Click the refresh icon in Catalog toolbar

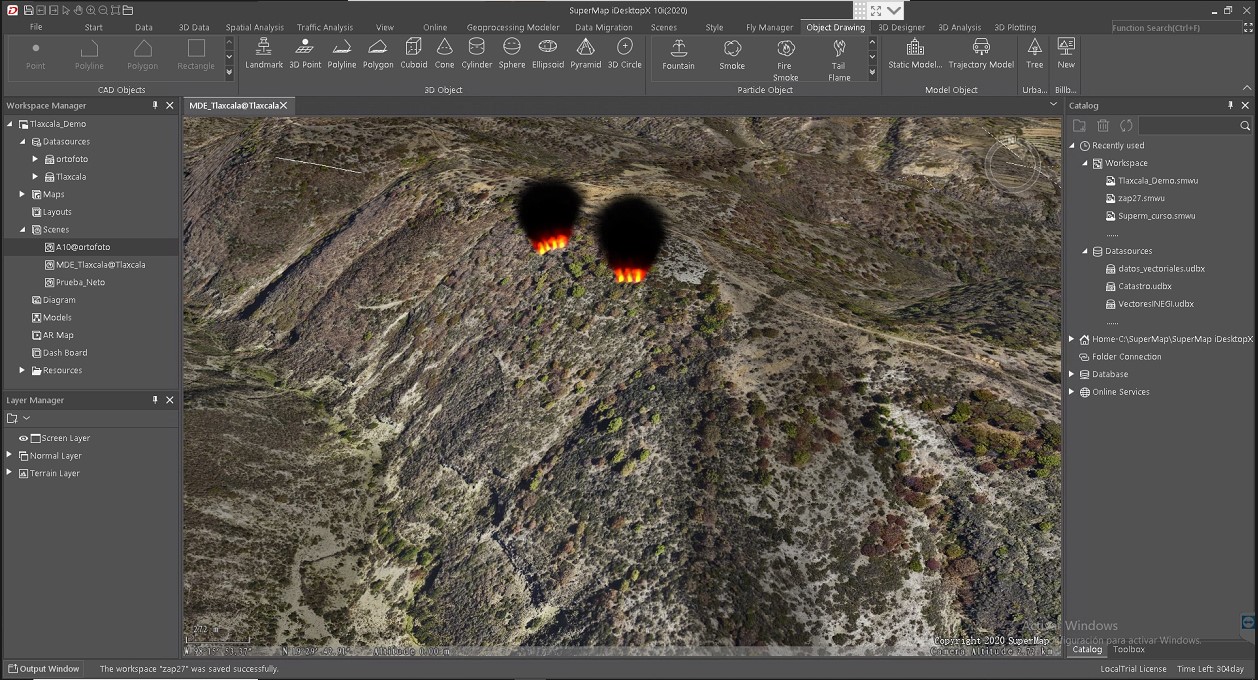[x=1126, y=125]
